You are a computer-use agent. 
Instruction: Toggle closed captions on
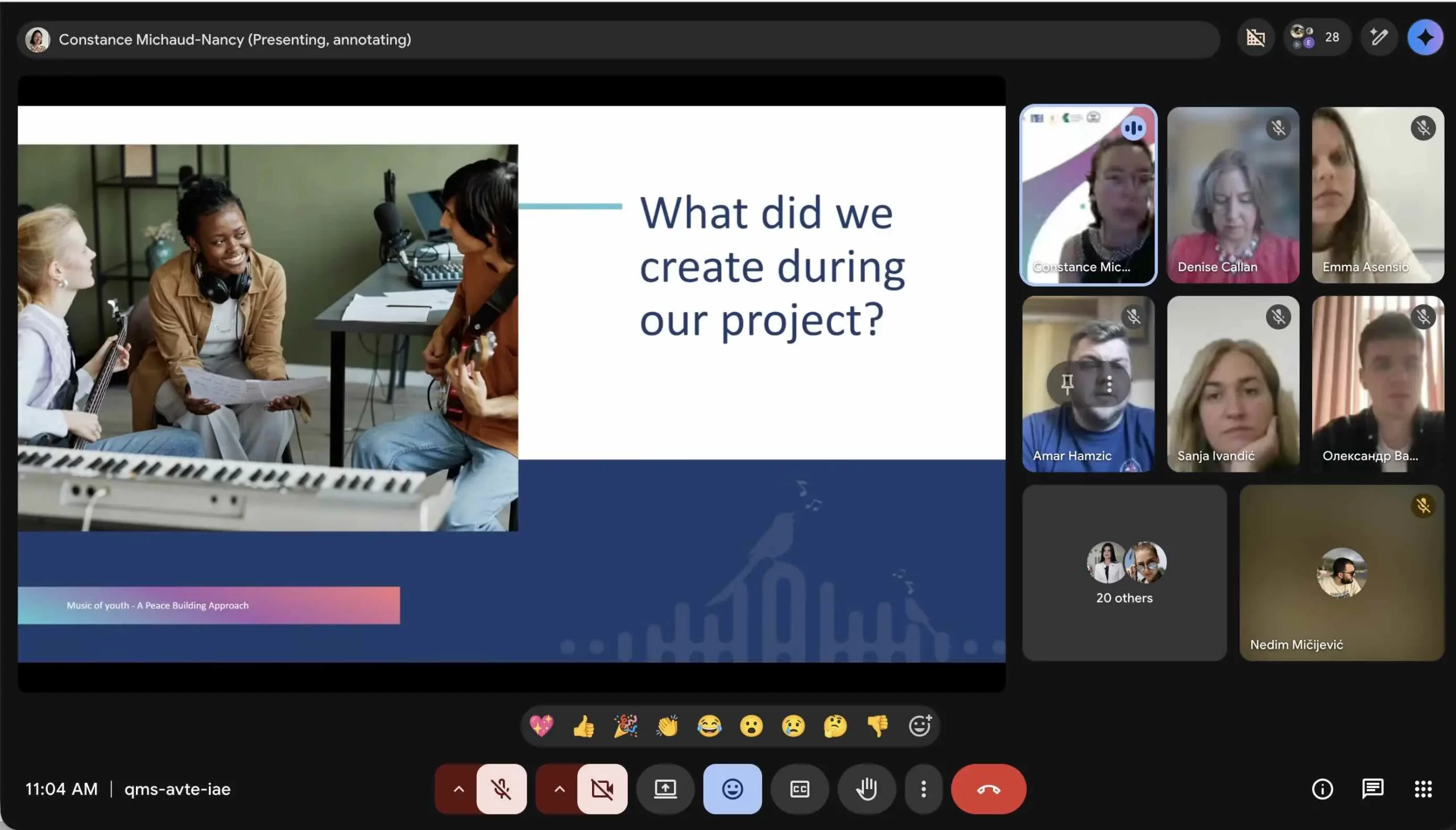click(x=800, y=789)
